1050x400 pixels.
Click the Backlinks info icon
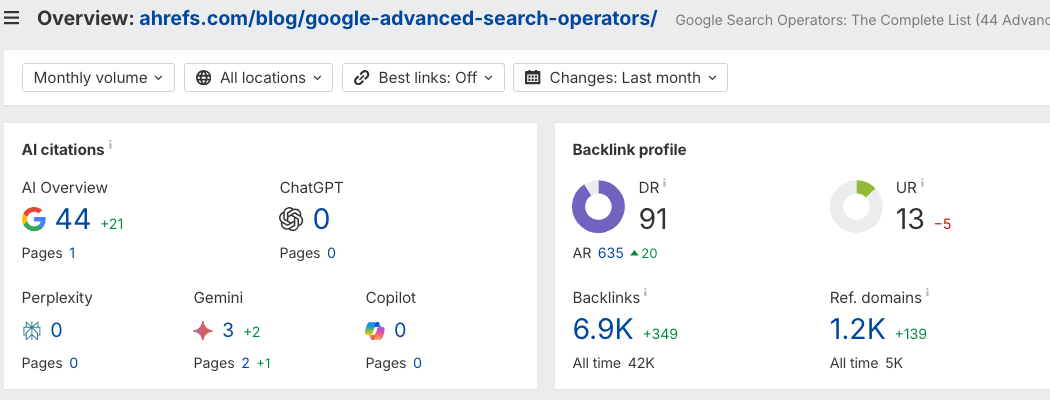coord(645,293)
